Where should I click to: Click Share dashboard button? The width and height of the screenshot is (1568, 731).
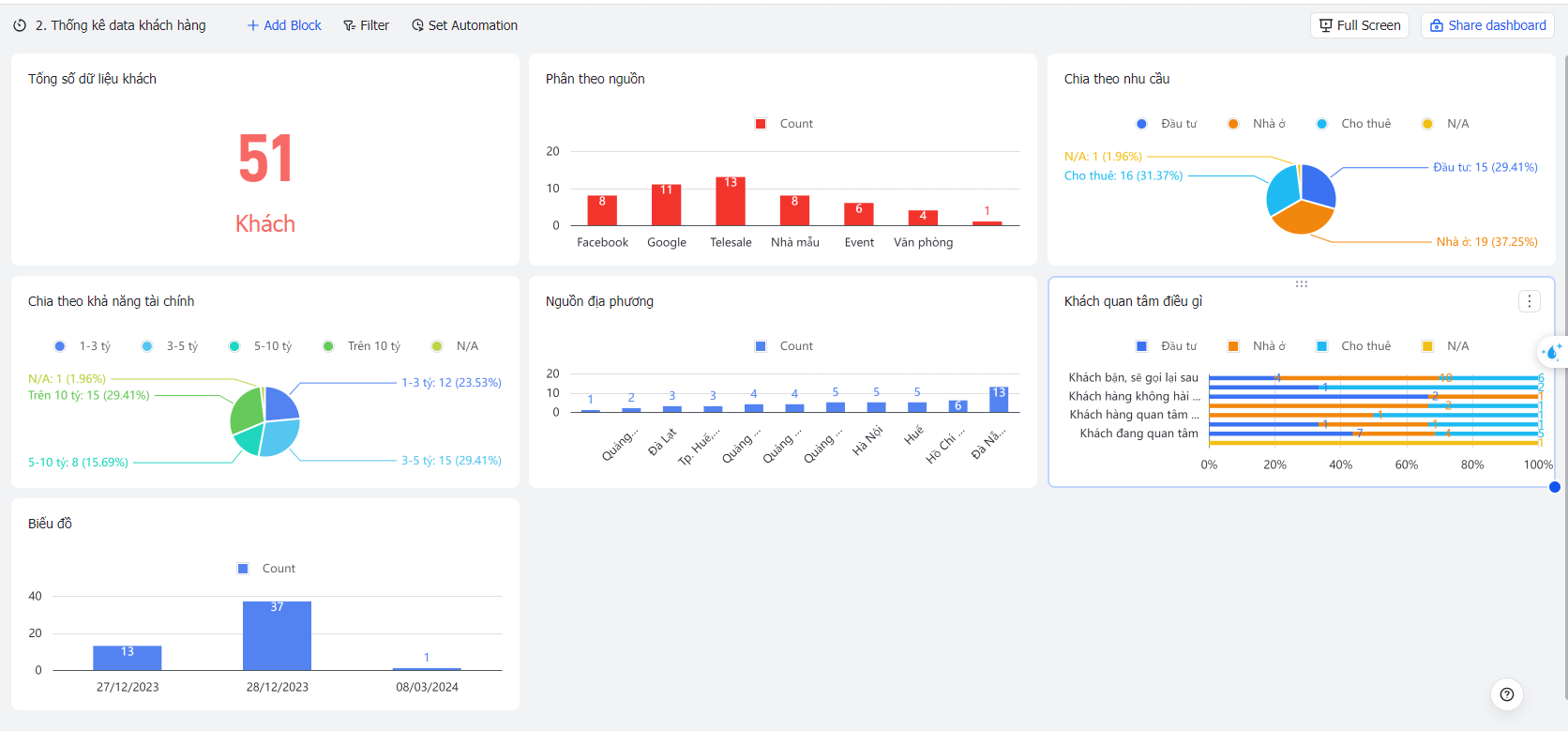(x=1487, y=25)
